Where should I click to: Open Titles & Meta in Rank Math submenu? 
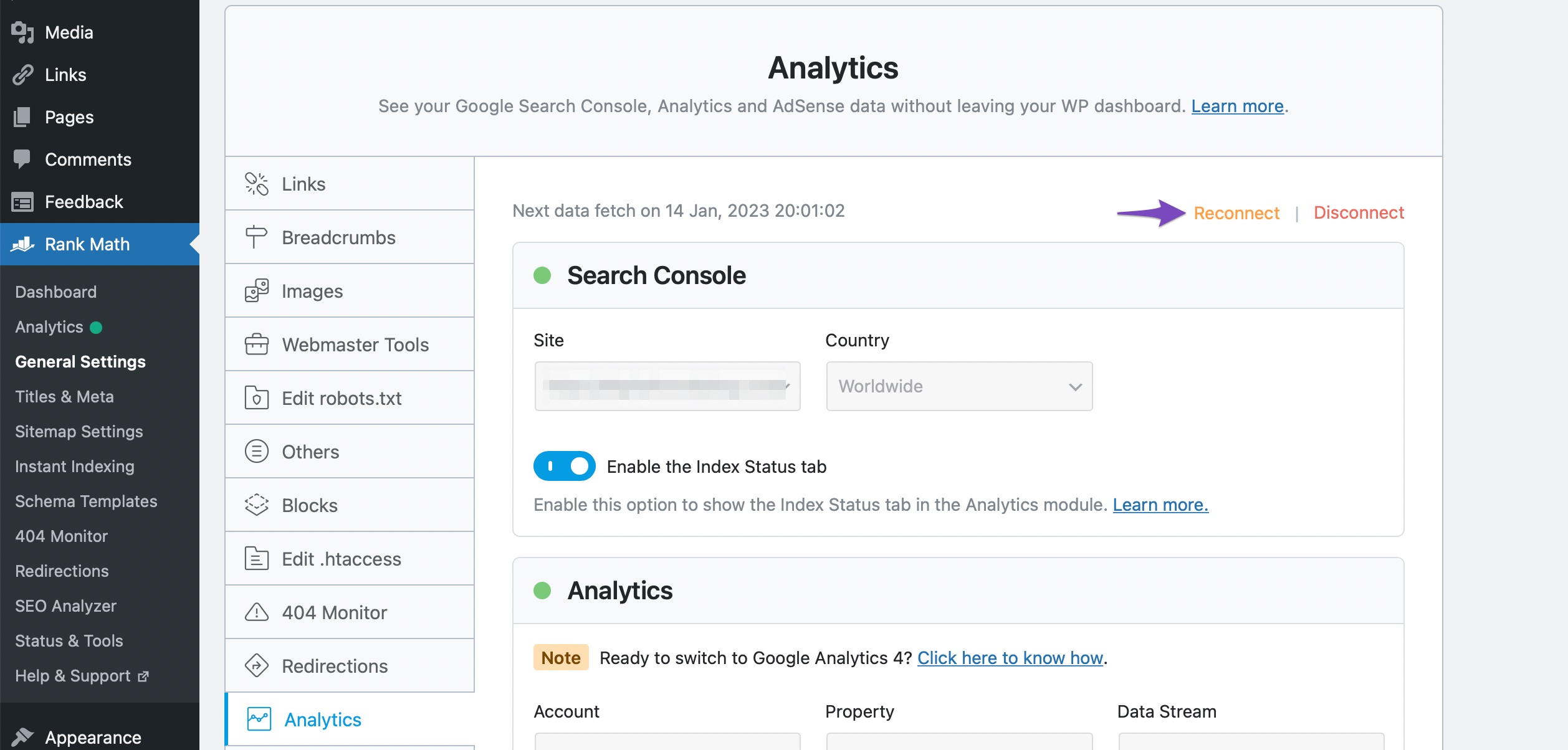pos(64,397)
